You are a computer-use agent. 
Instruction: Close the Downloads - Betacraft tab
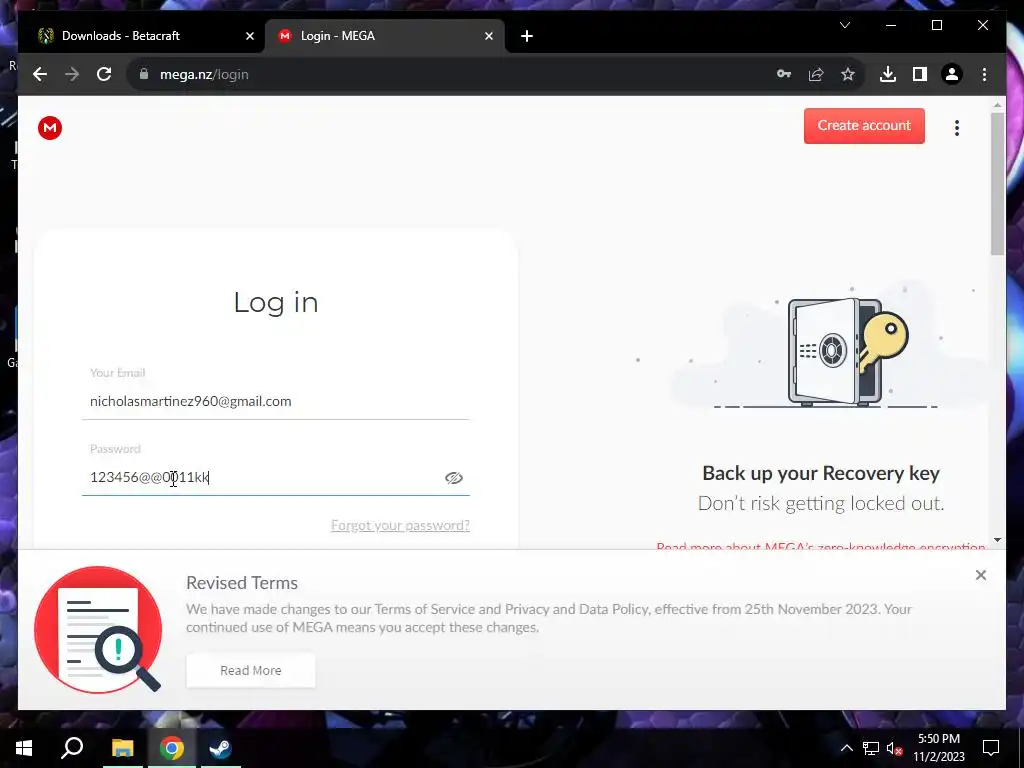click(x=249, y=36)
